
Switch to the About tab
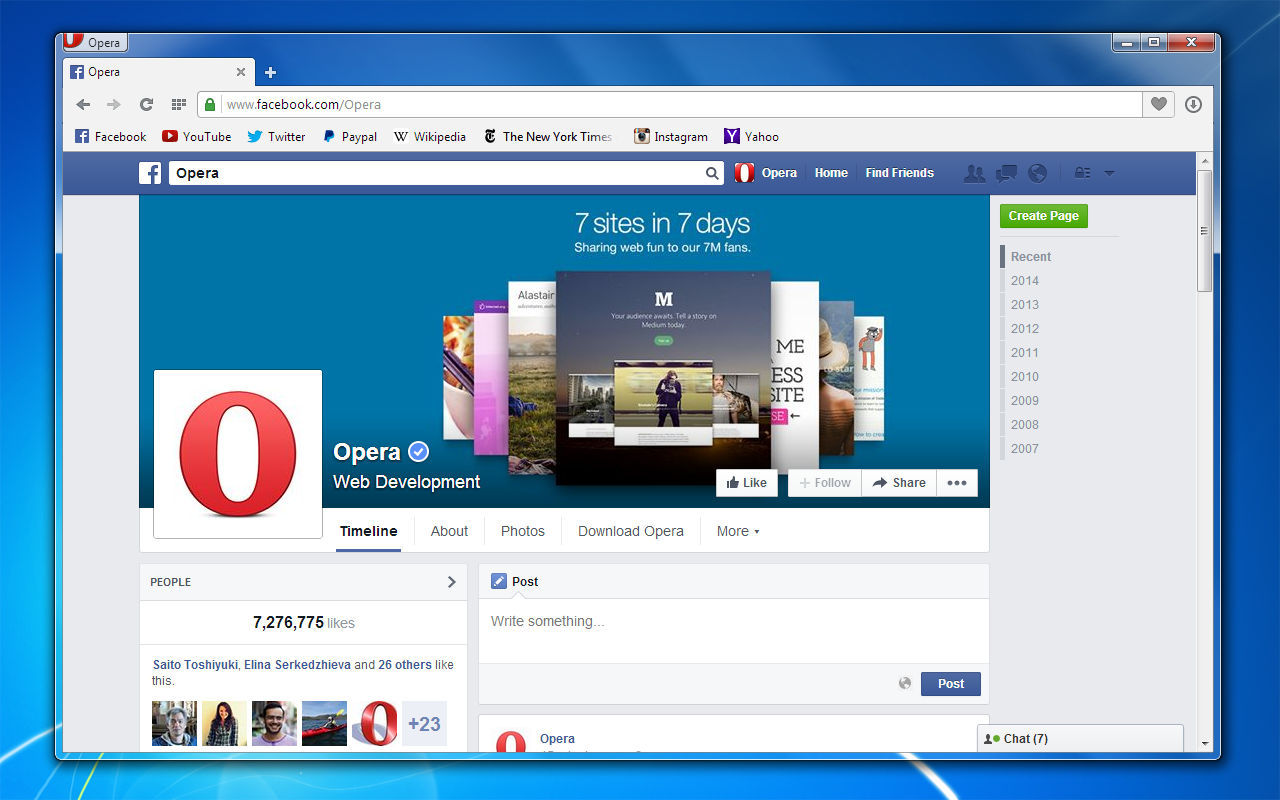click(449, 531)
